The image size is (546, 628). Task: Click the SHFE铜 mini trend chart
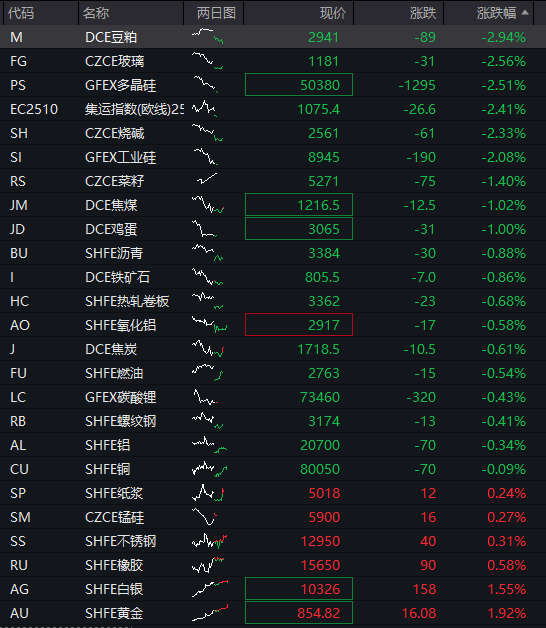tap(210, 469)
